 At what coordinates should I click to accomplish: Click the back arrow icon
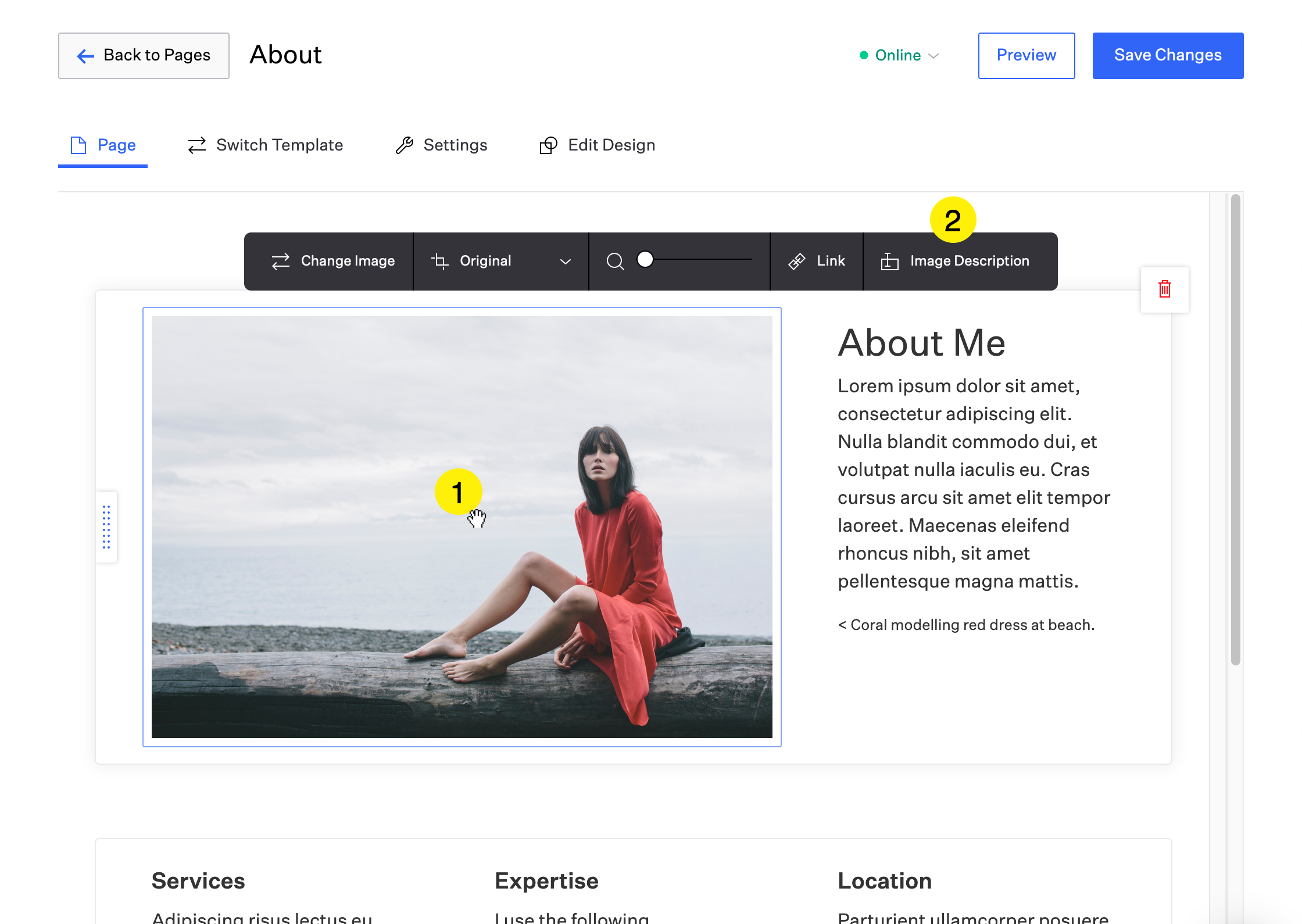[85, 56]
